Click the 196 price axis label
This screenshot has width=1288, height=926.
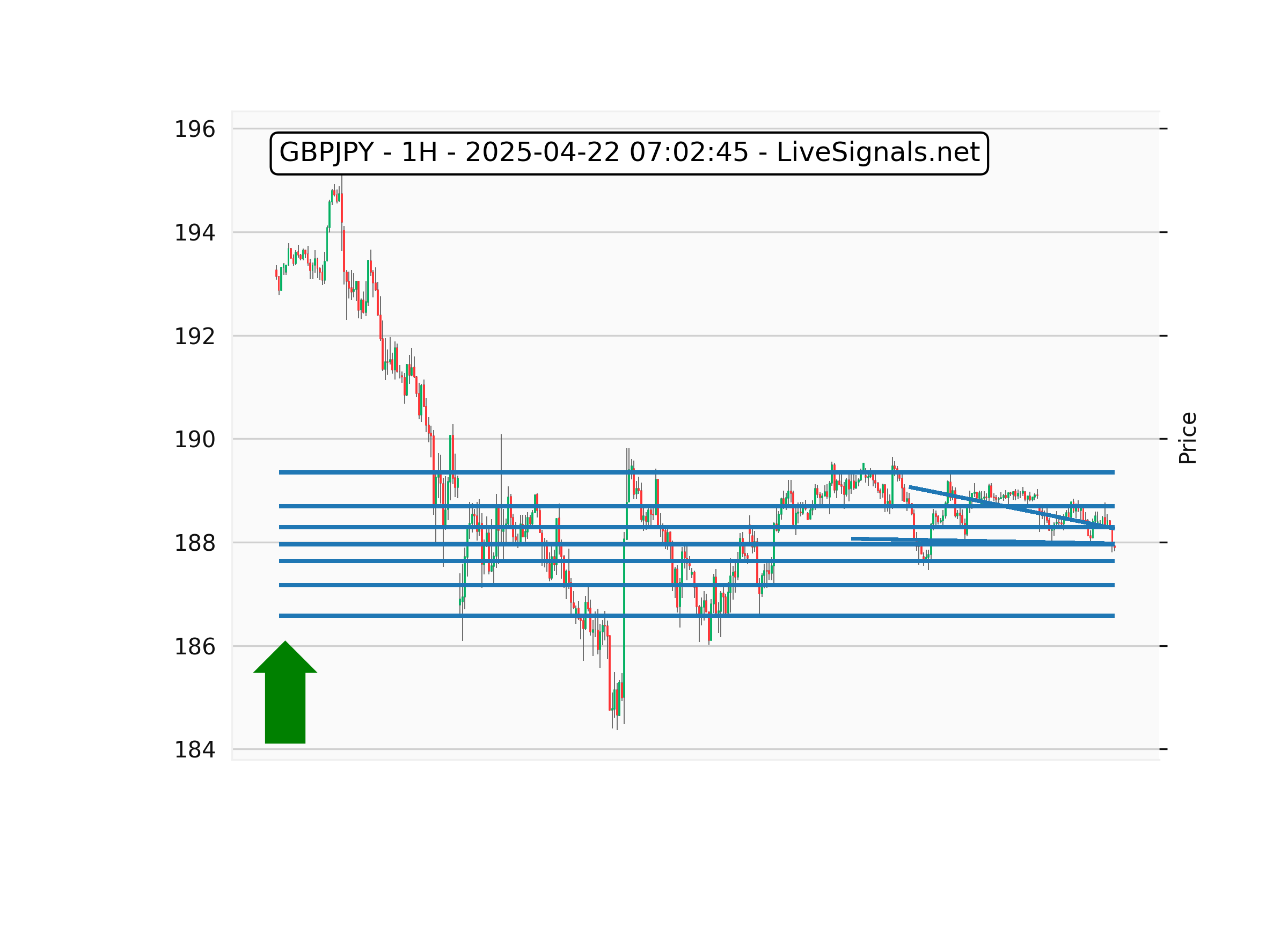pos(194,129)
